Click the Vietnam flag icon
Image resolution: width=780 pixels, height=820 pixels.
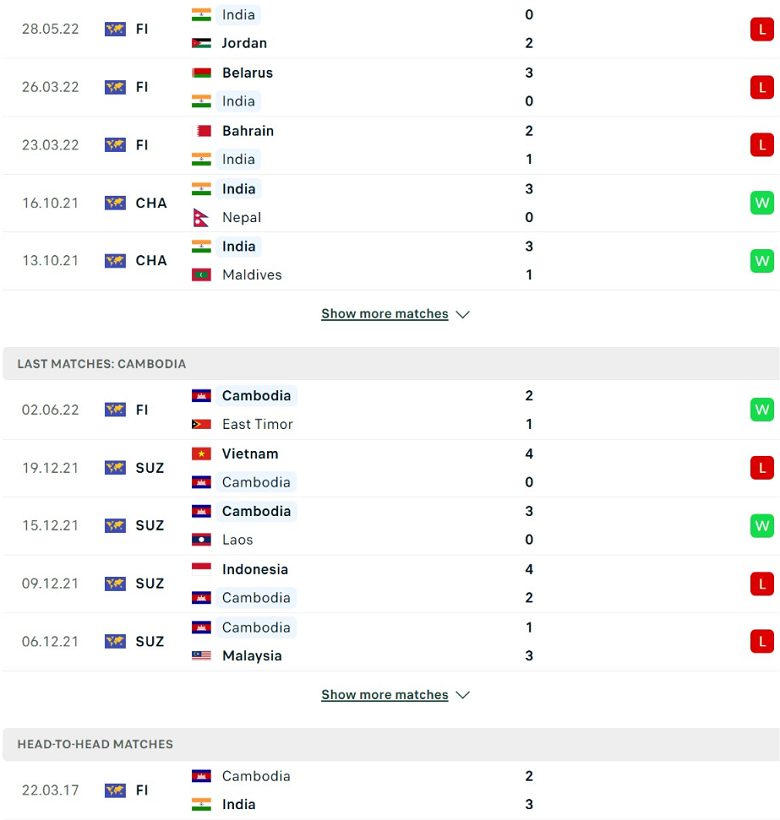click(201, 454)
